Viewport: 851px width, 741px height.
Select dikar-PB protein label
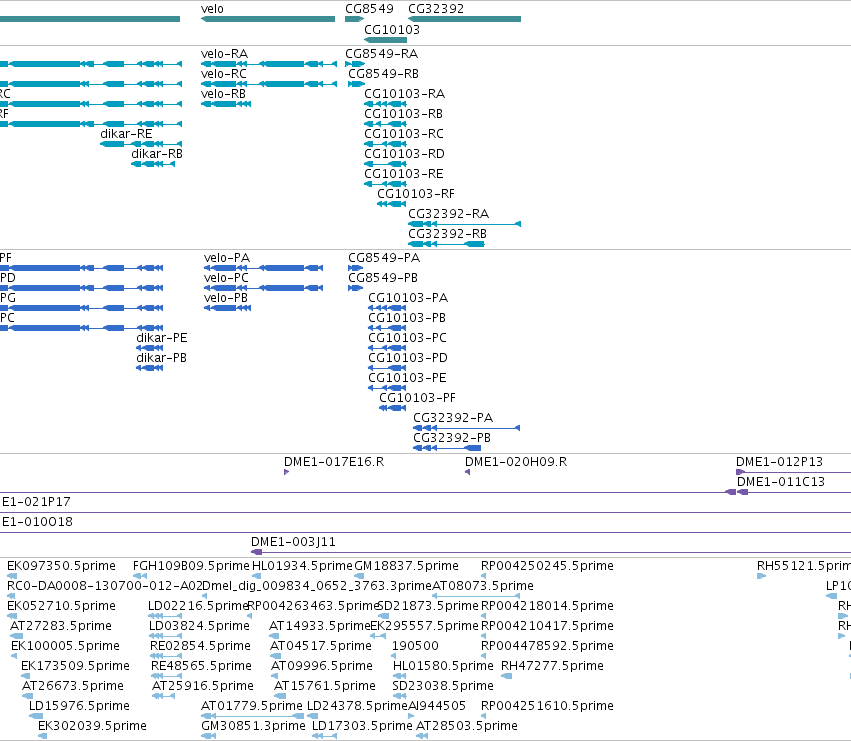(161, 358)
